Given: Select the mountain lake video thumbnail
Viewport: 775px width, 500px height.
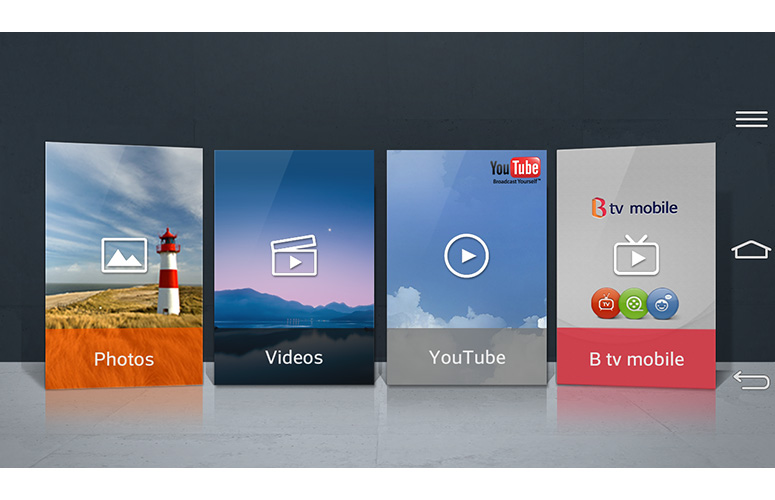Looking at the screenshot, I should pos(294,239).
